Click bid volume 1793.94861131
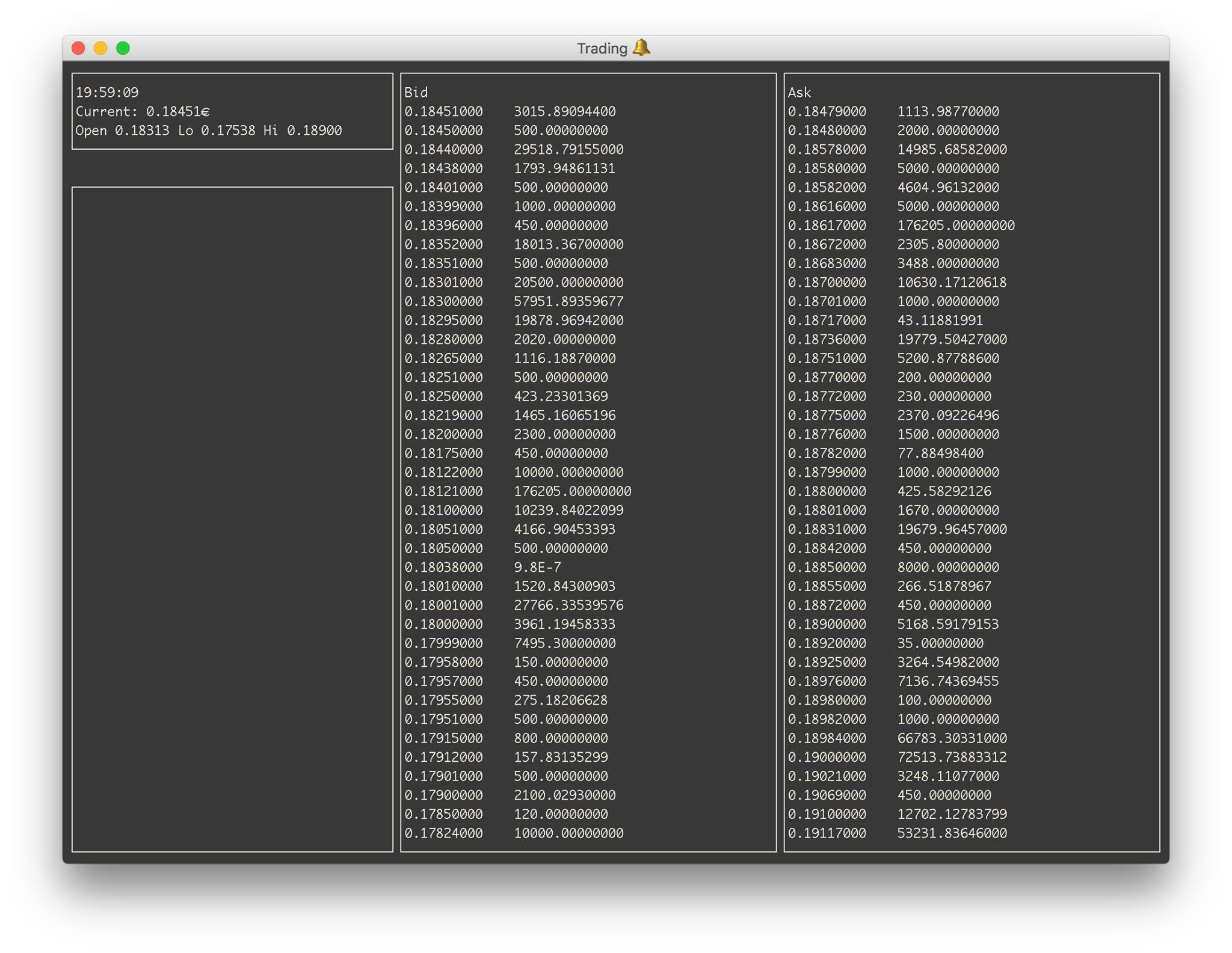The height and width of the screenshot is (953, 1232). click(x=565, y=168)
